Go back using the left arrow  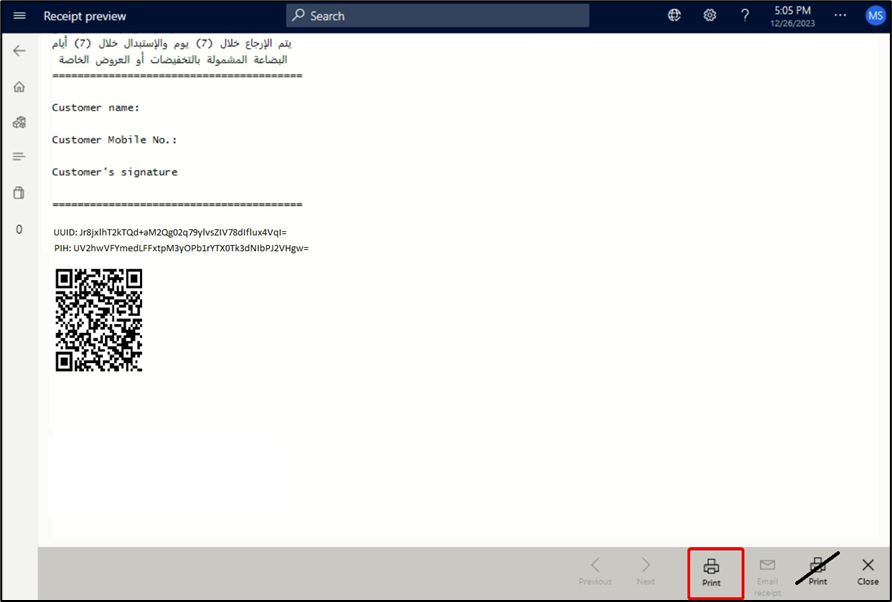(19, 51)
